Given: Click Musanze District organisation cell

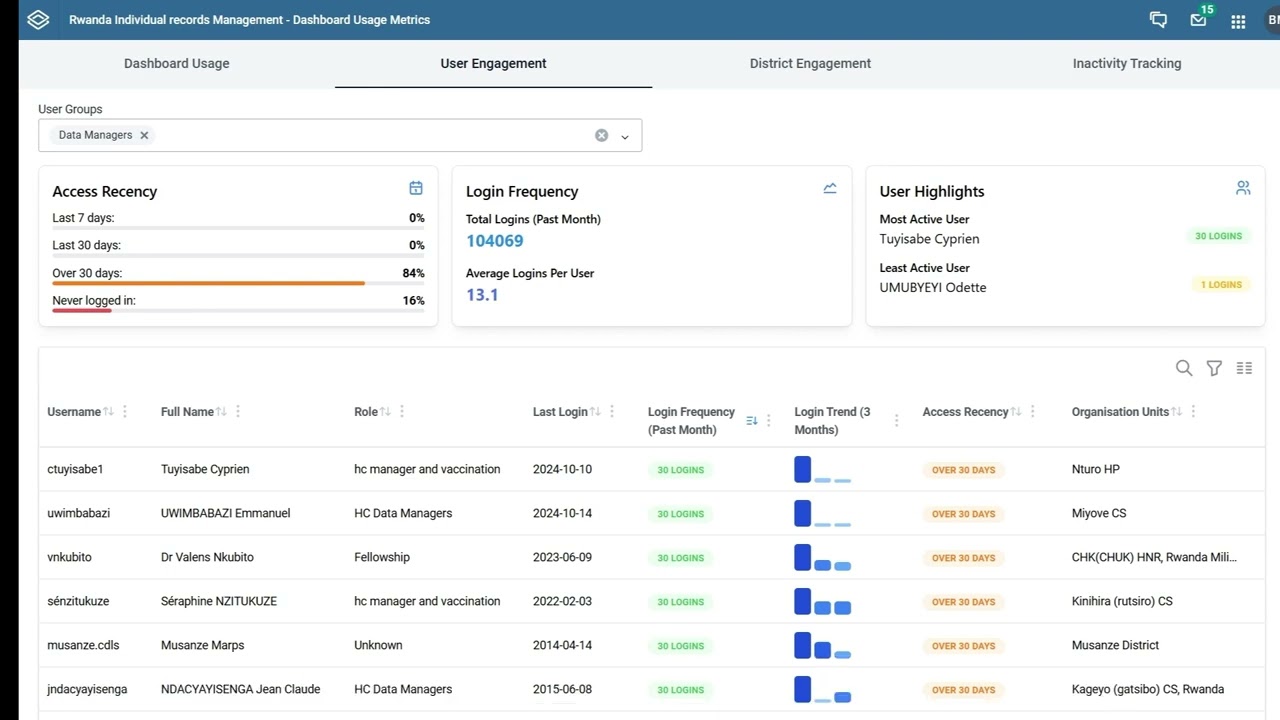Looking at the screenshot, I should click(1115, 645).
